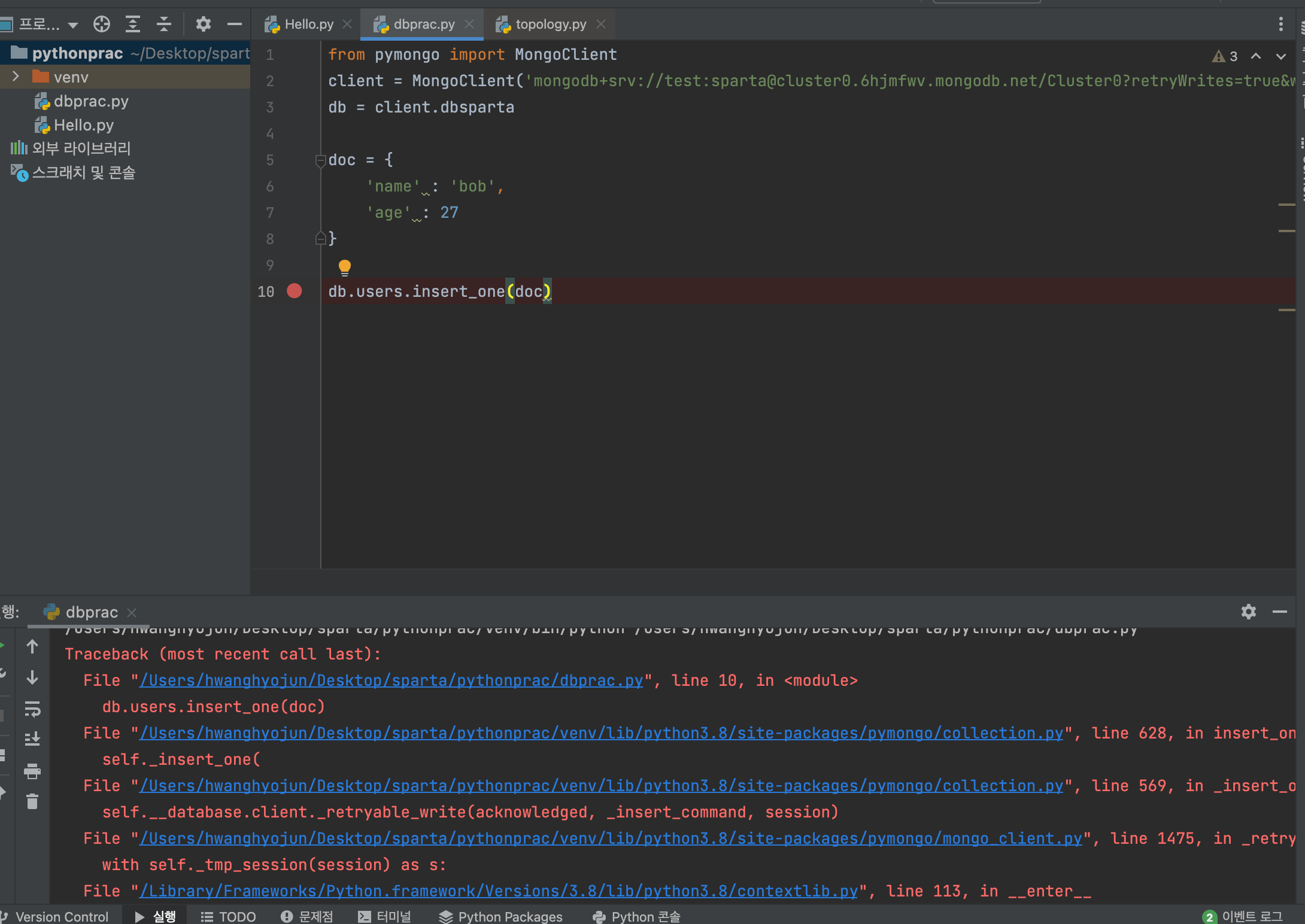
Task: Open the TODO tool window
Action: tap(228, 916)
